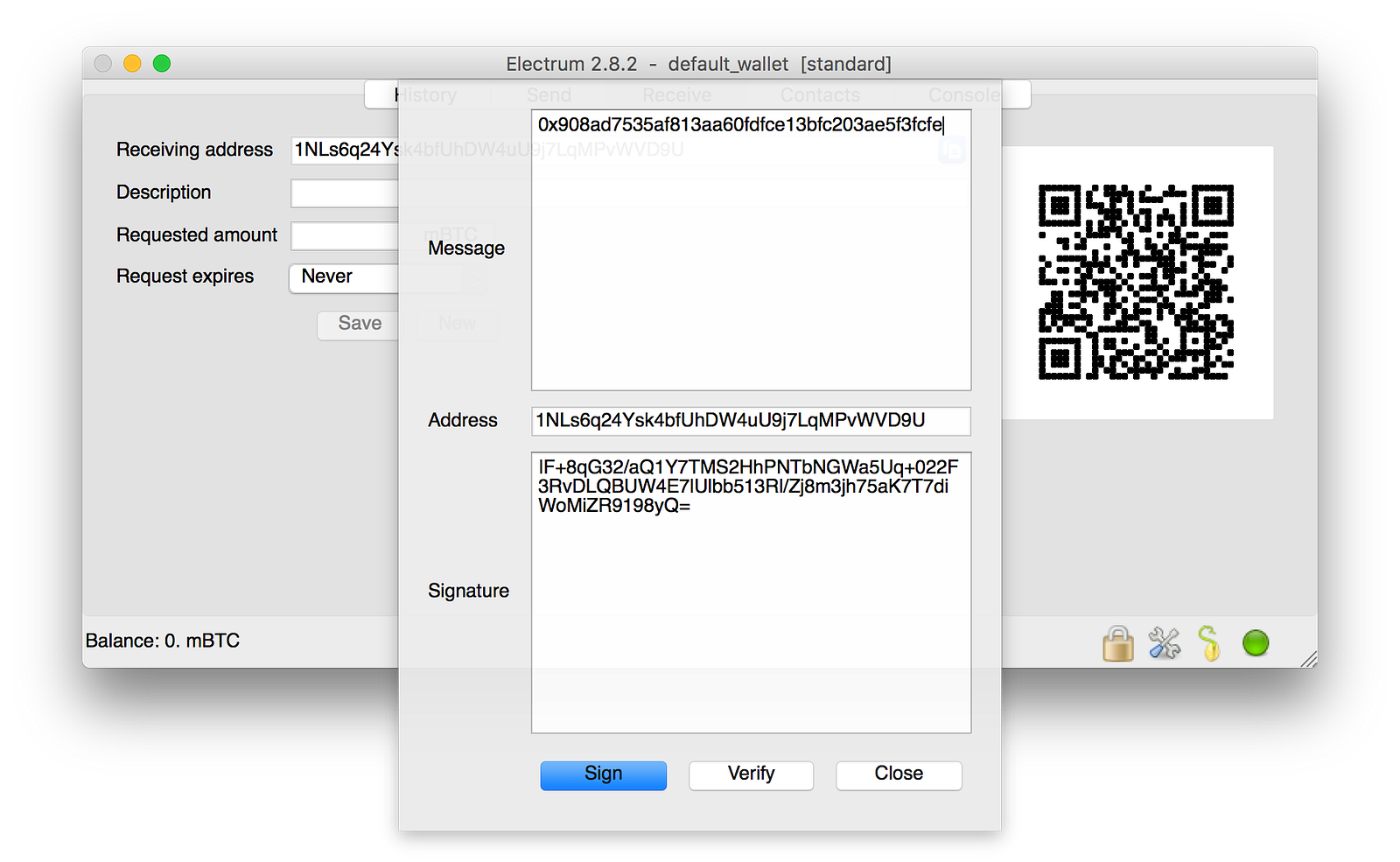The width and height of the screenshot is (1400, 862).
Task: Click the 'Description' label
Action: [x=164, y=193]
